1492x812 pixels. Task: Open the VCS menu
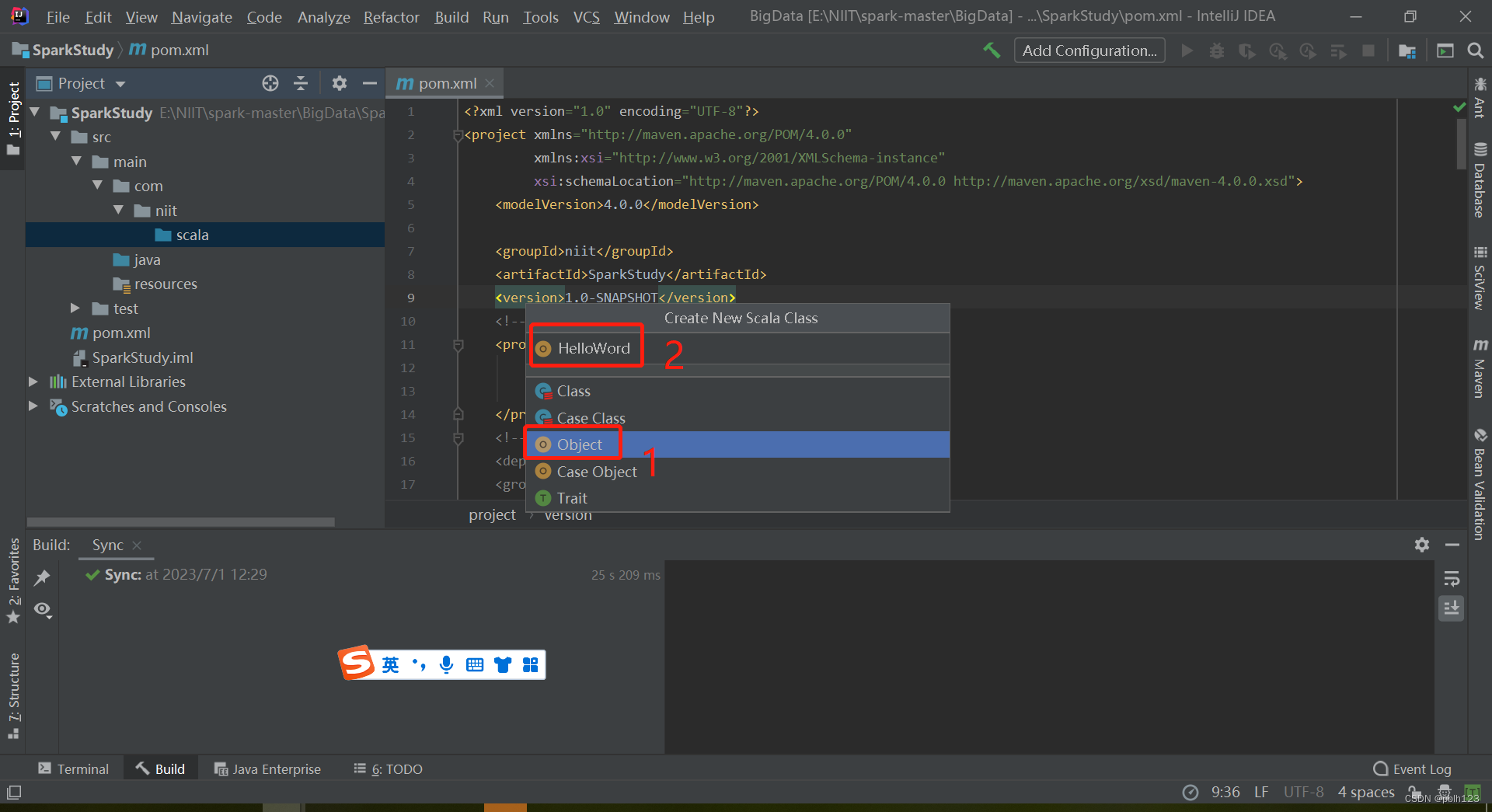[586, 17]
